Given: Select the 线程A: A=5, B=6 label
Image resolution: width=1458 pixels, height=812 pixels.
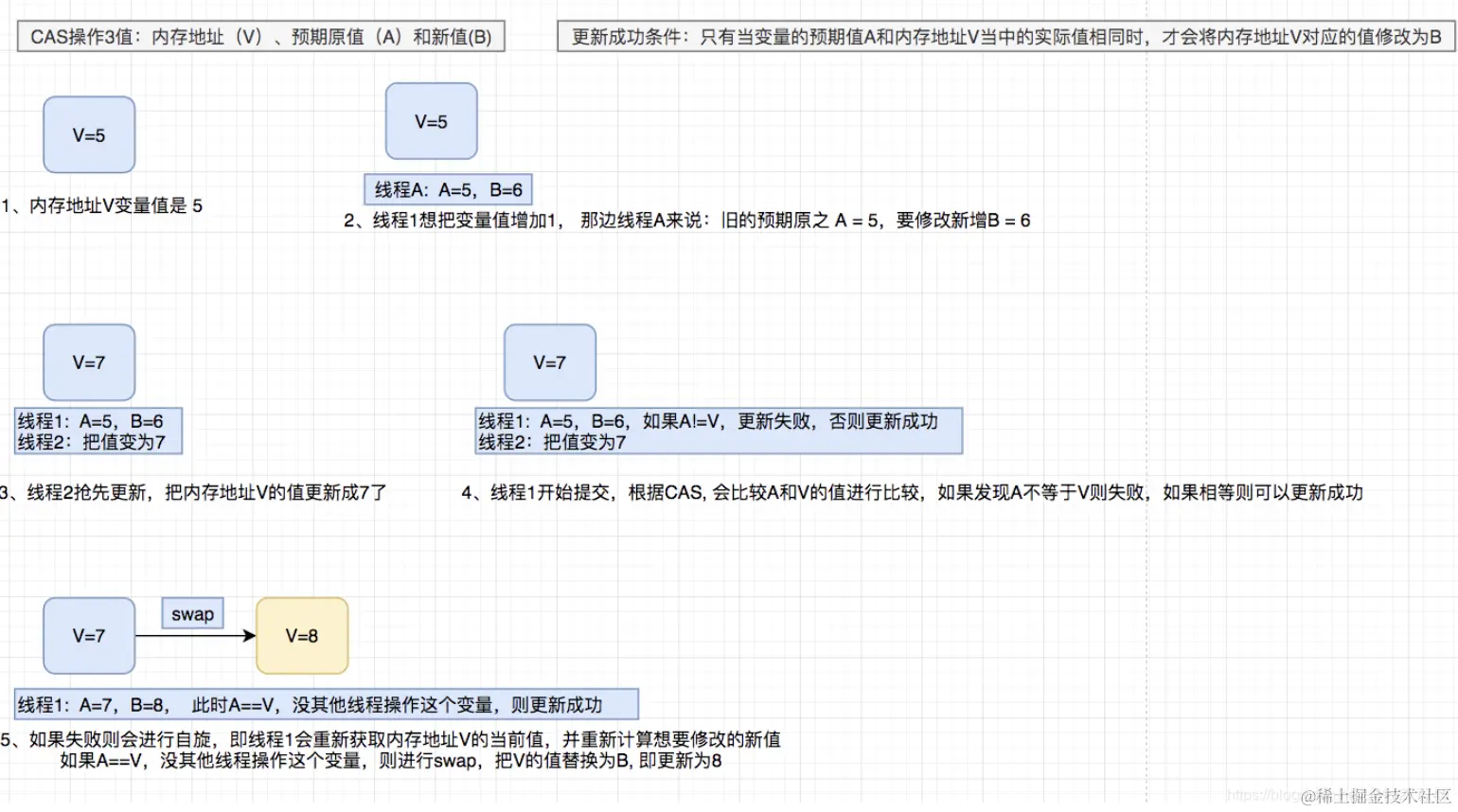Looking at the screenshot, I should 448,189.
